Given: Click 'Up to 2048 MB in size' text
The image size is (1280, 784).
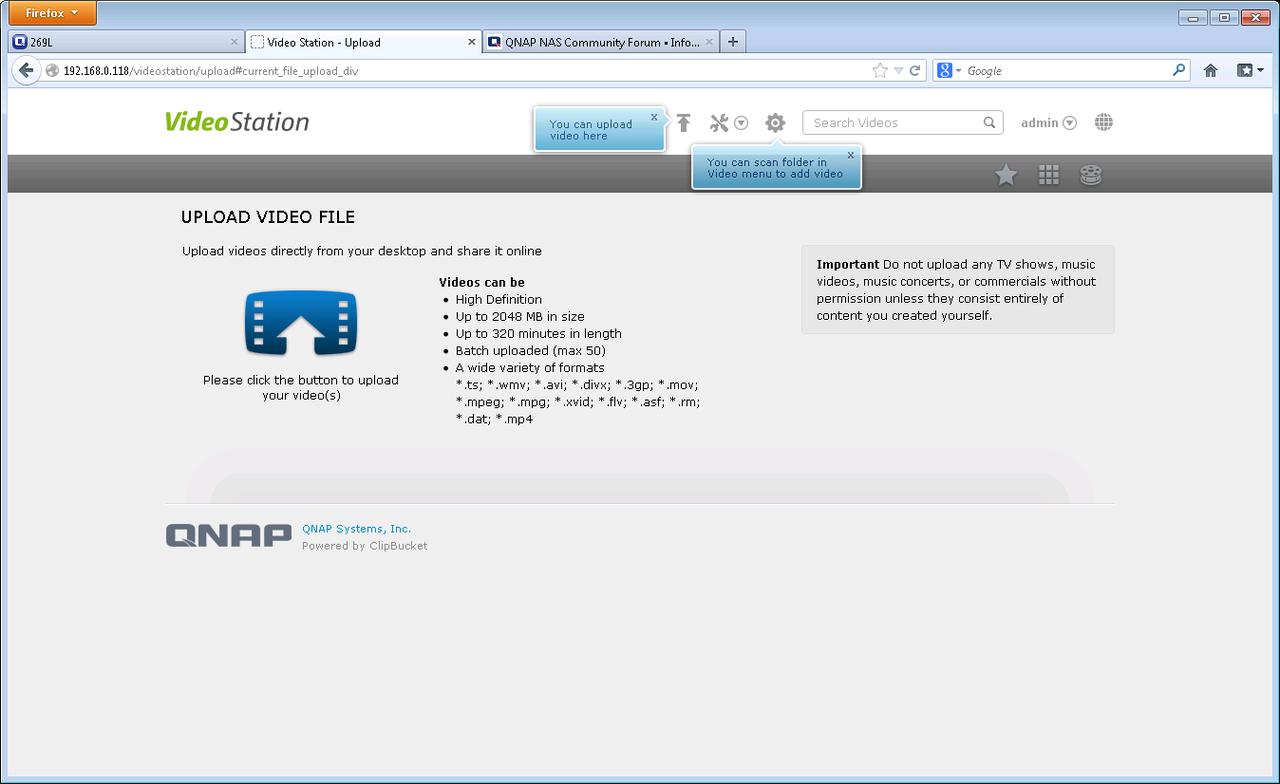Looking at the screenshot, I should tap(520, 317).
